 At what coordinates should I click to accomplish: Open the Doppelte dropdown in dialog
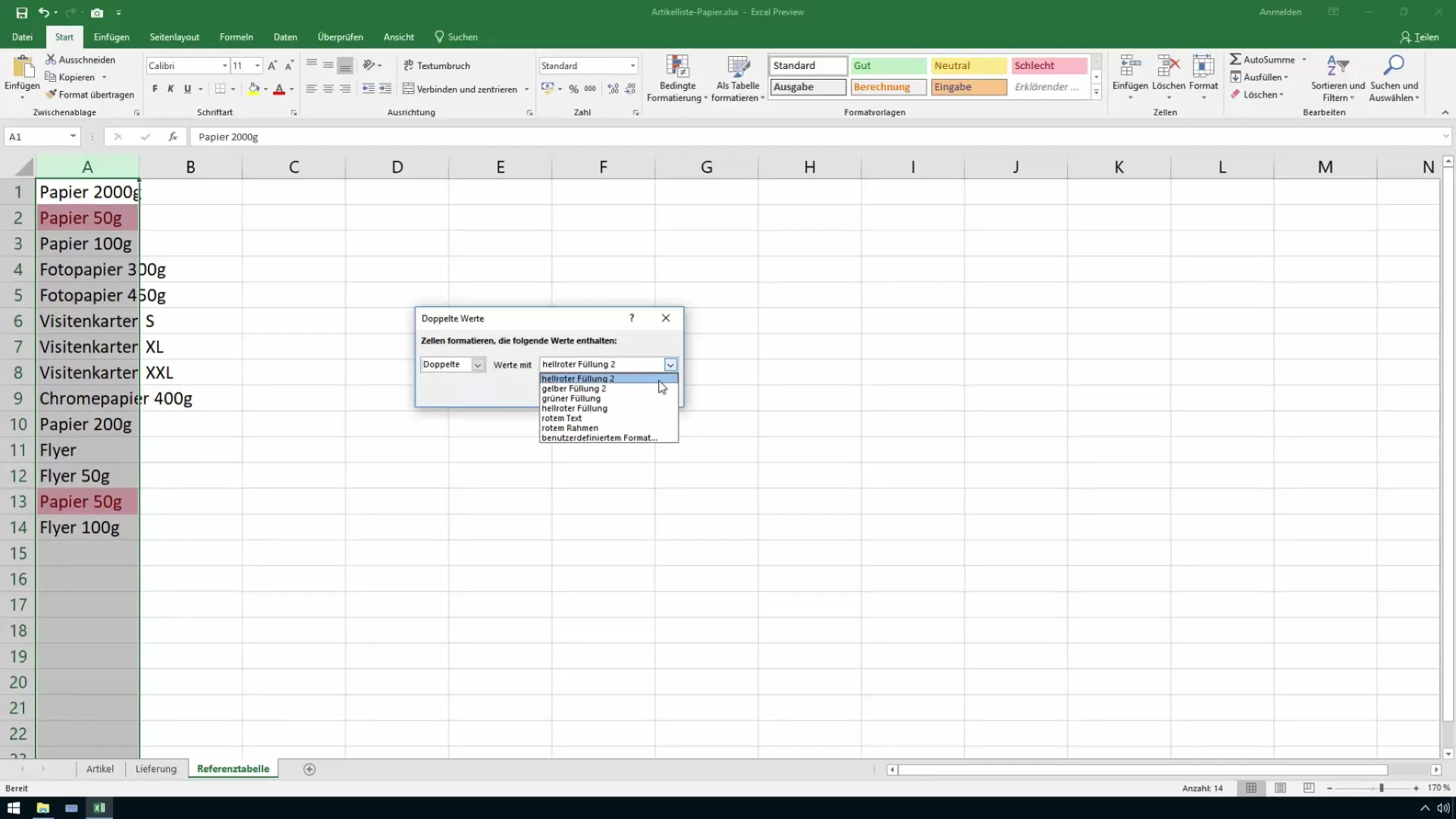(478, 365)
